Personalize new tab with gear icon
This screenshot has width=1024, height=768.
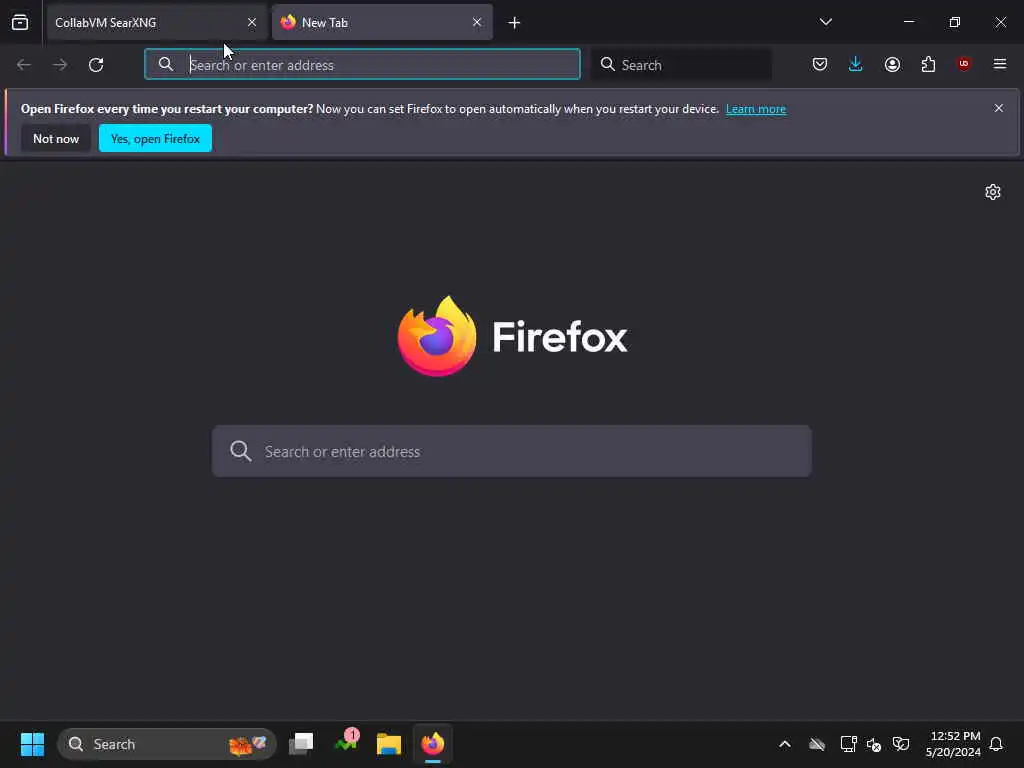click(x=993, y=192)
